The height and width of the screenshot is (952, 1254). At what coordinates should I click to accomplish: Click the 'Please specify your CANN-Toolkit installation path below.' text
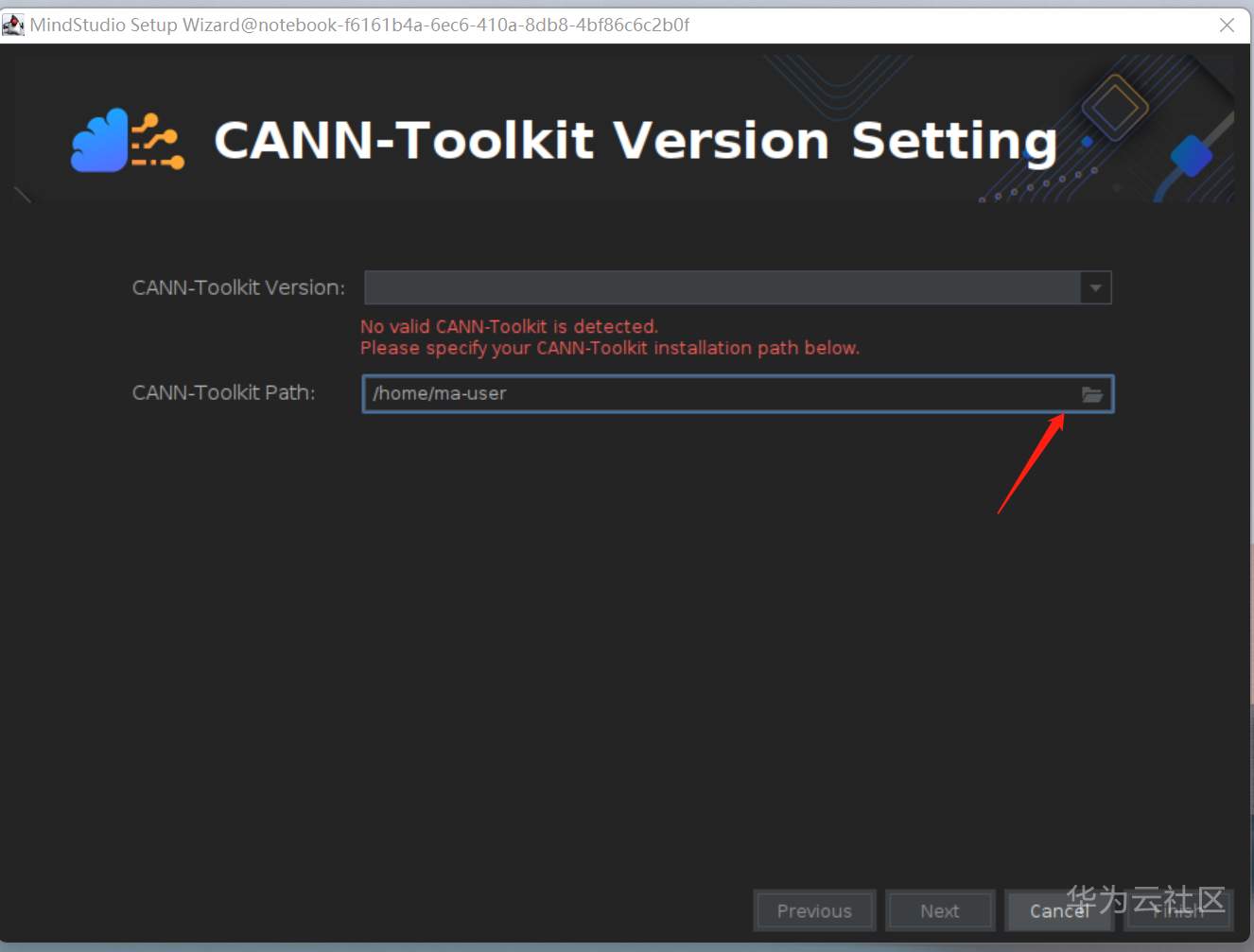[x=610, y=348]
